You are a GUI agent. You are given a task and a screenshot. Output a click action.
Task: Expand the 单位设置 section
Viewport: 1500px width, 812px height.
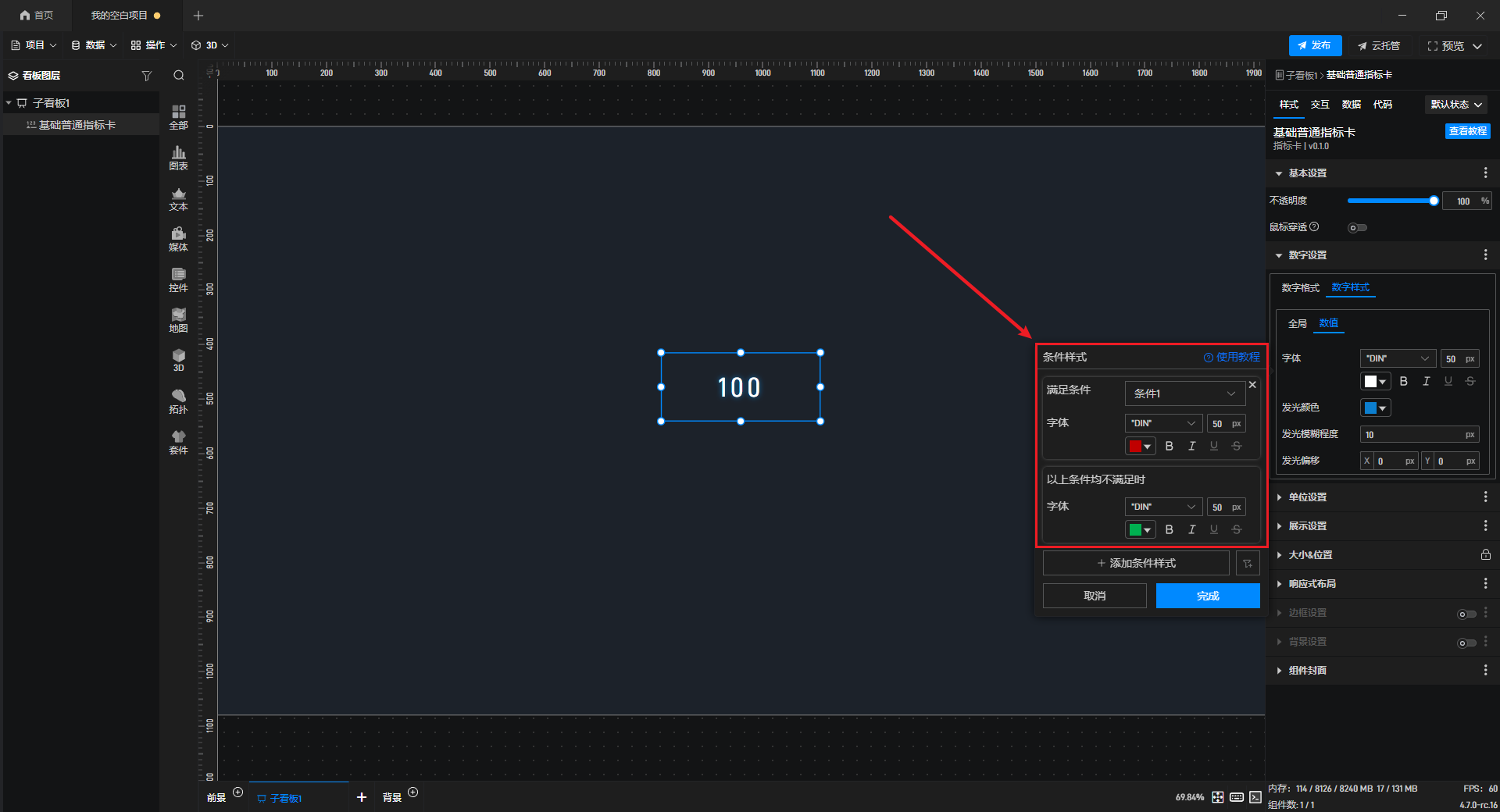click(1307, 497)
